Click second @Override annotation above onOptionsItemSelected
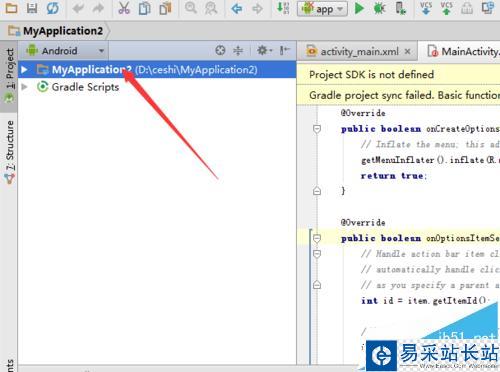 [363, 222]
